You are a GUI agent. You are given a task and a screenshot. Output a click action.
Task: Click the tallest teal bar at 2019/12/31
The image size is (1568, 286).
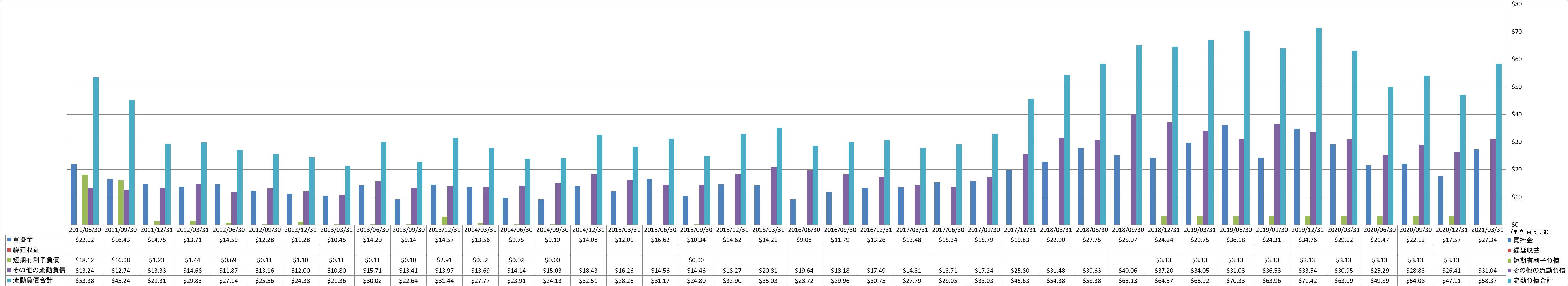pyautogui.click(x=1319, y=126)
